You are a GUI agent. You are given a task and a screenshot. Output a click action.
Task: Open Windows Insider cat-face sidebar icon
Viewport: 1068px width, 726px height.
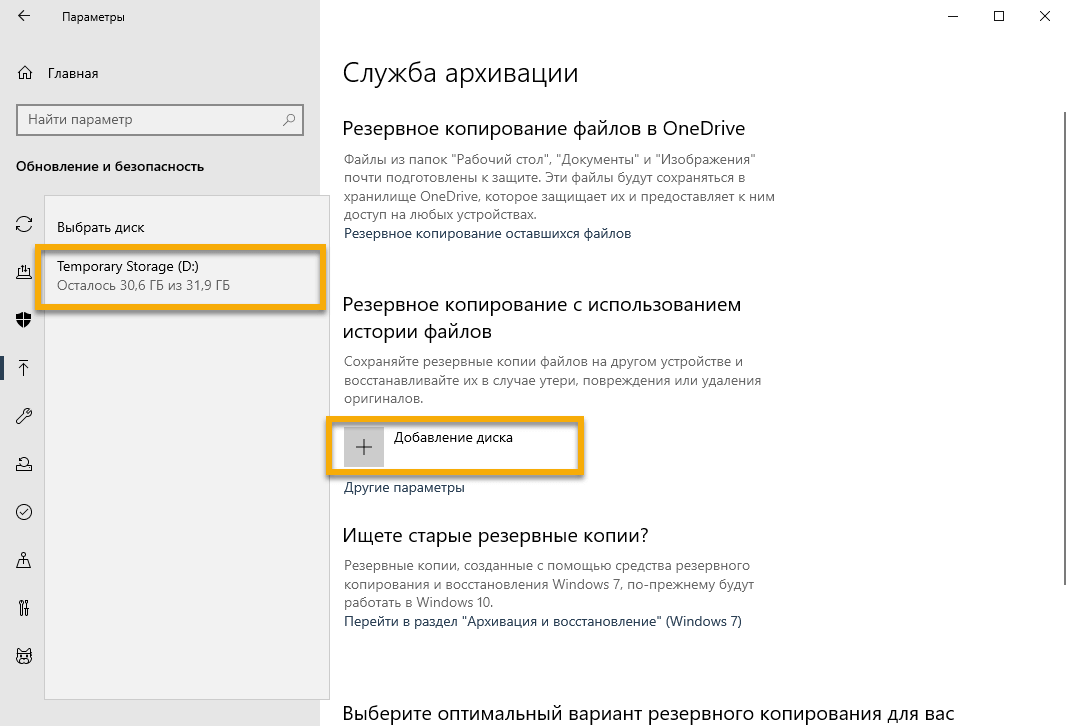coord(24,657)
